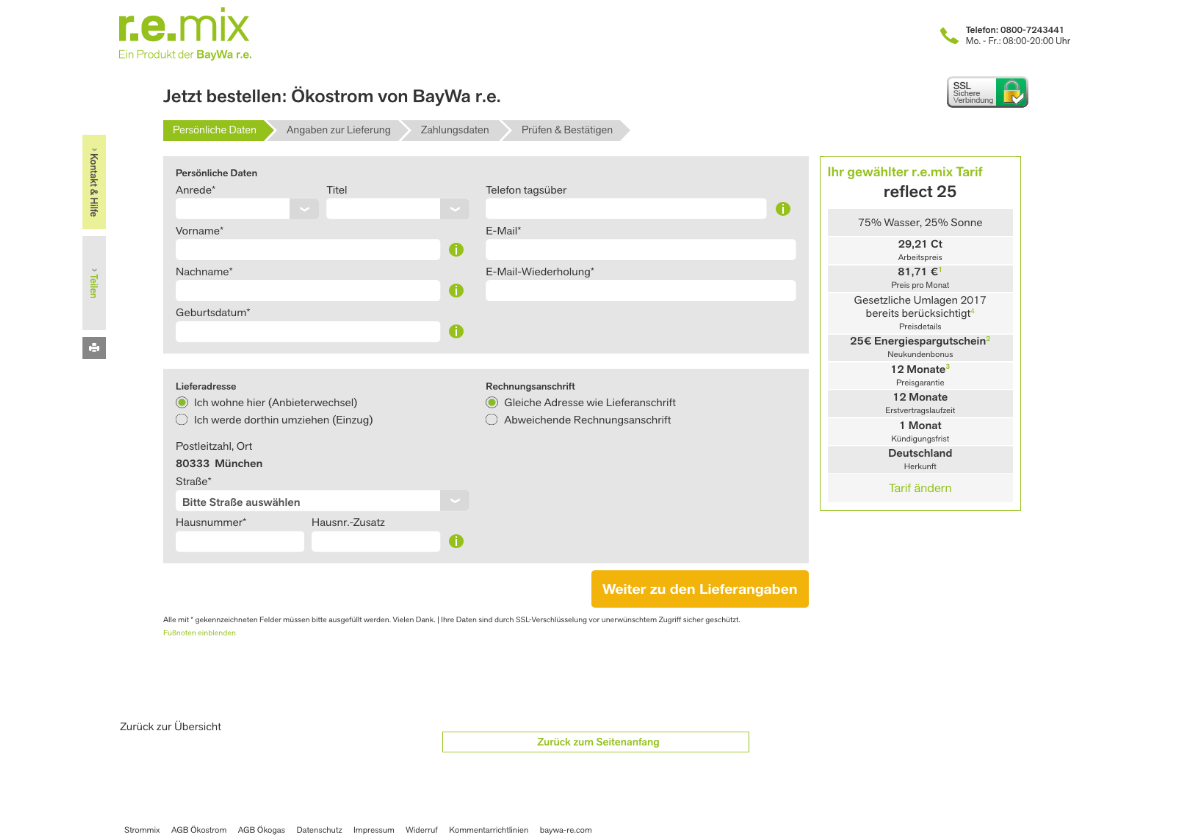Viewport: 1200px width, 840px height.
Task: Open the info tooltip next to Telefon tagsüber
Action: 783,209
